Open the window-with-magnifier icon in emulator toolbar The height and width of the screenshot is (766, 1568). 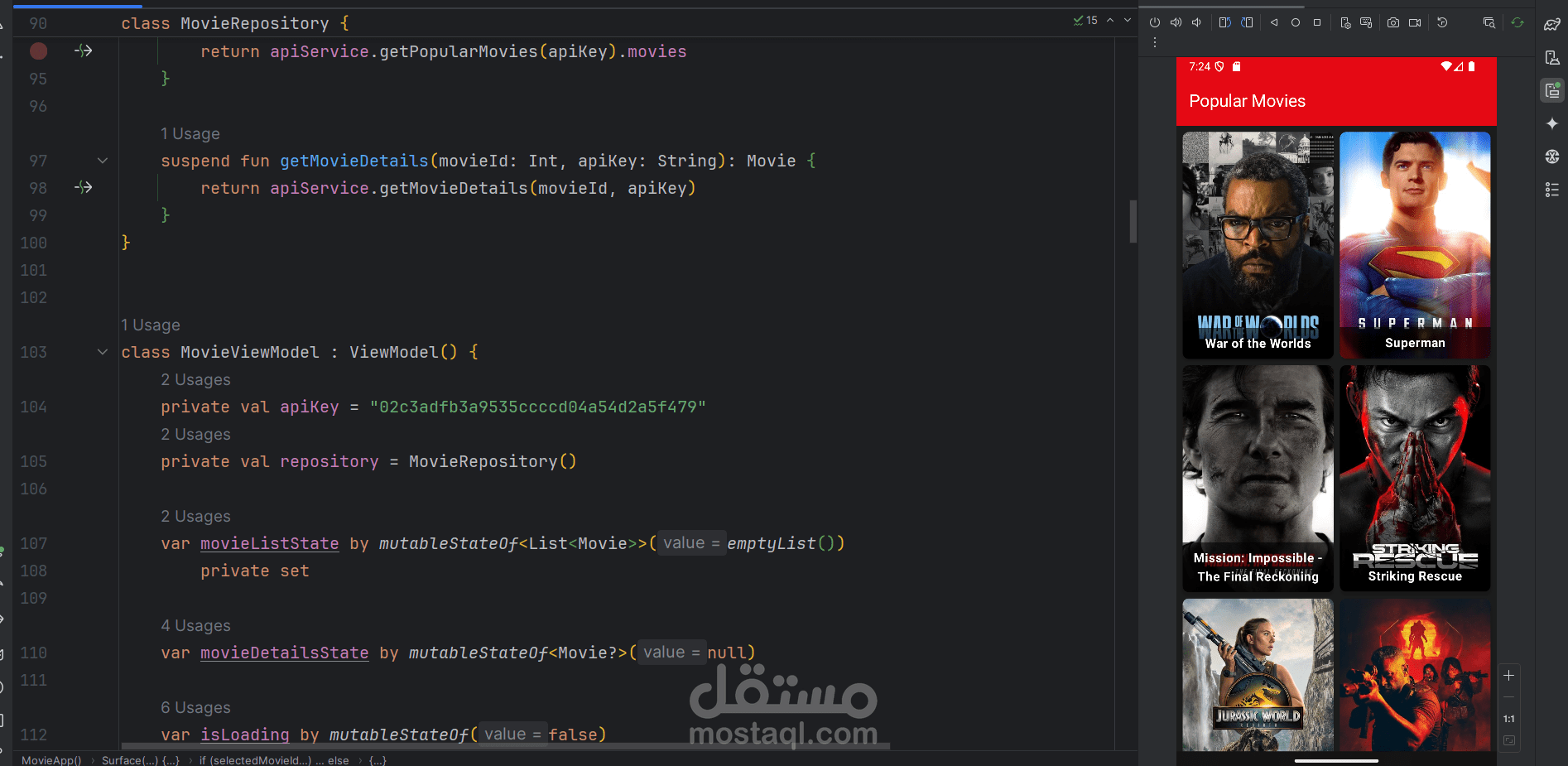(x=1489, y=22)
